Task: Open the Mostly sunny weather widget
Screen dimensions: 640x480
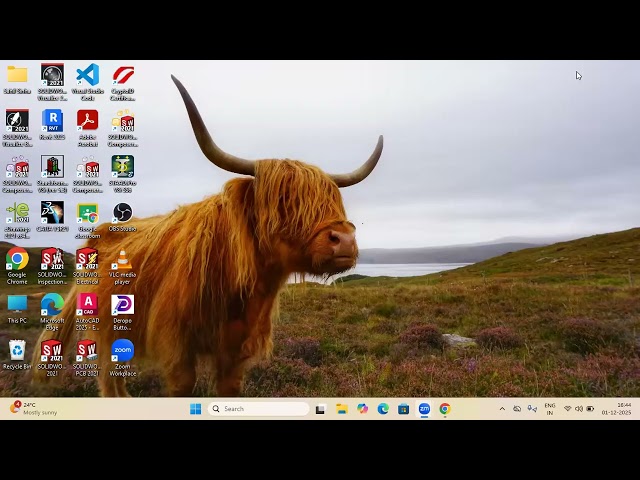Action: point(33,409)
